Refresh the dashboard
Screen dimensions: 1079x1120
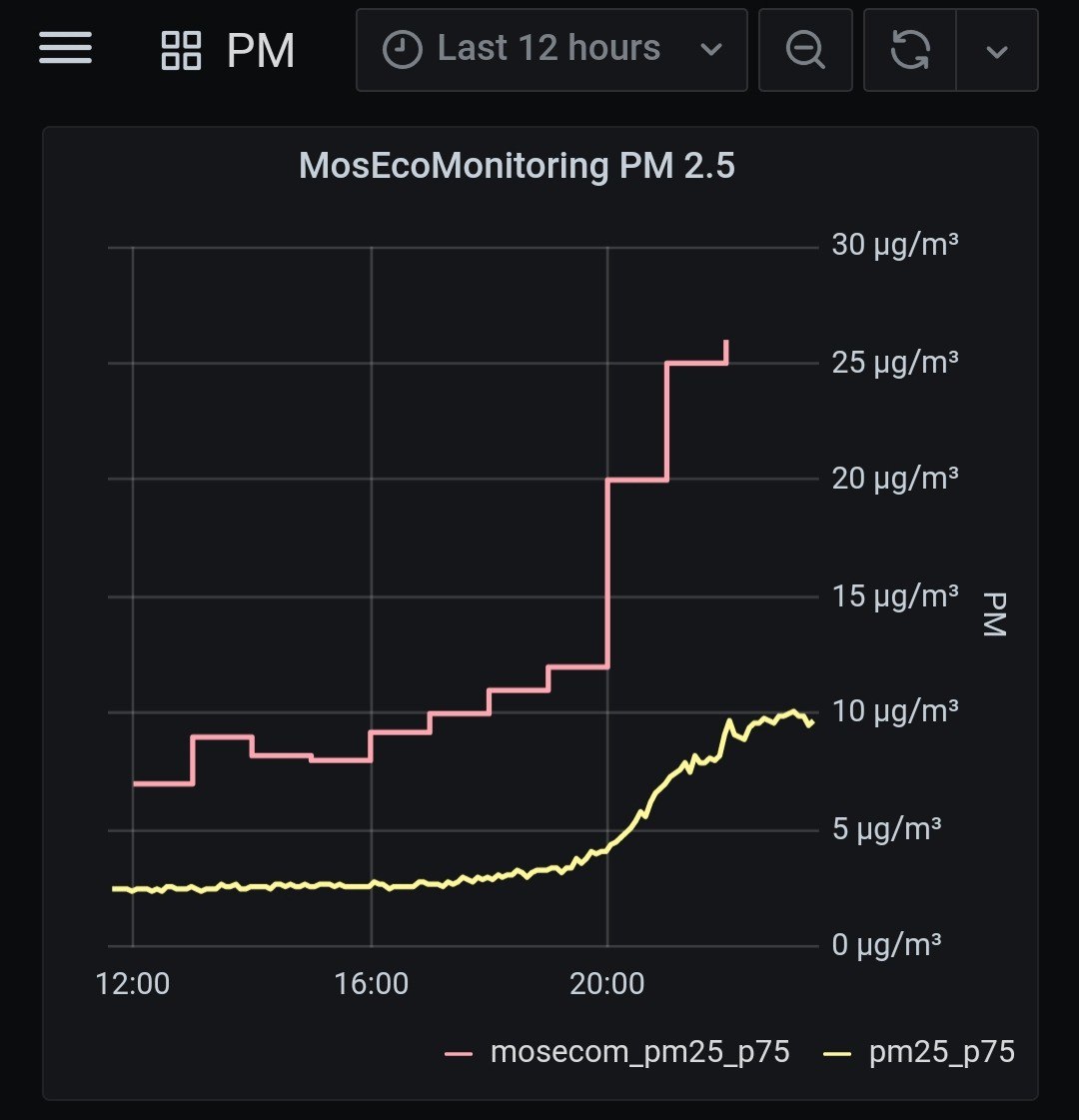pyautogui.click(x=910, y=50)
